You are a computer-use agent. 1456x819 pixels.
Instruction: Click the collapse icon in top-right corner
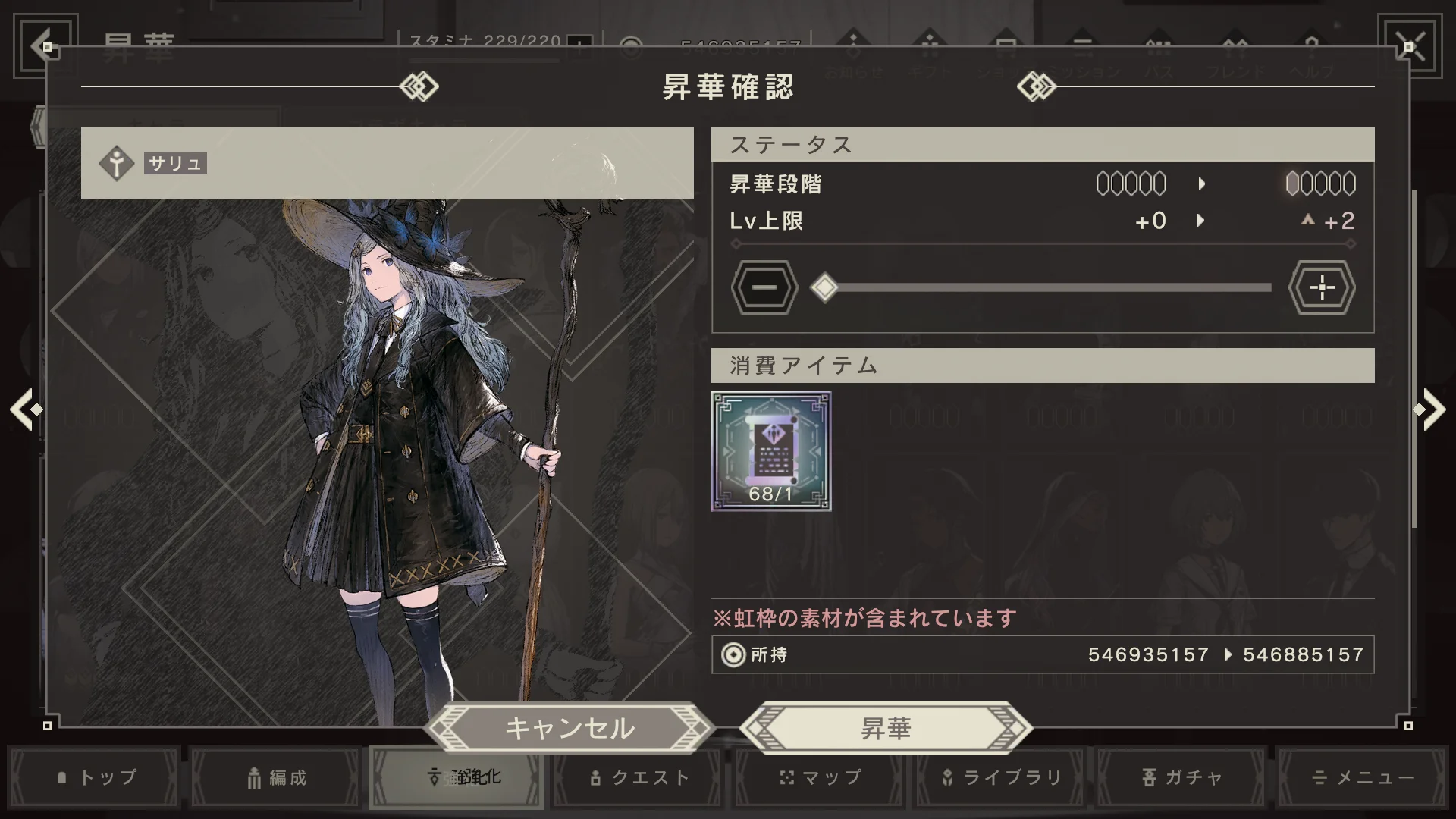pos(1410,45)
